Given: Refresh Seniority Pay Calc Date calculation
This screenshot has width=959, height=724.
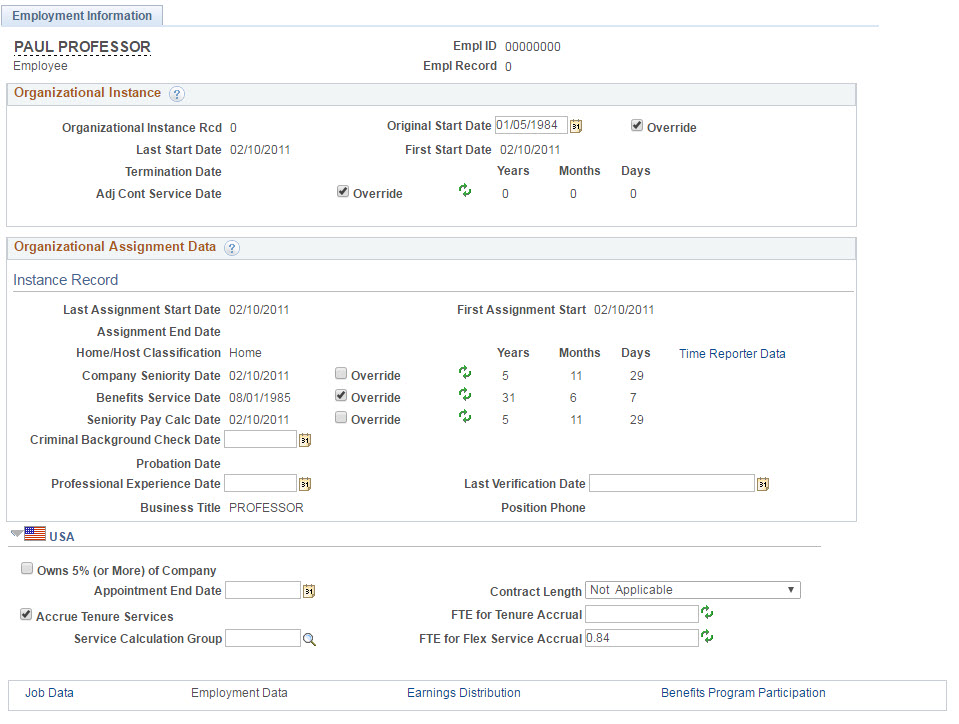Looking at the screenshot, I should 465,416.
